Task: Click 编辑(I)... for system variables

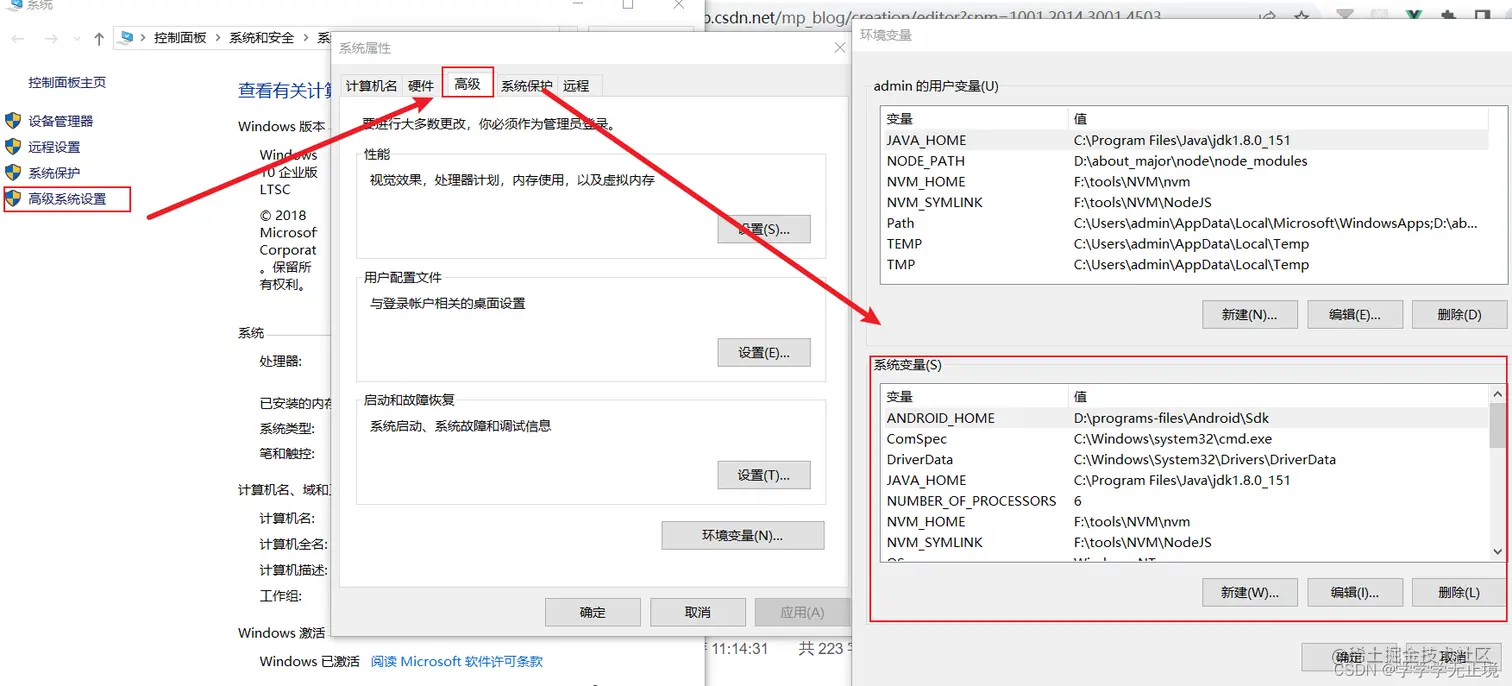Action: coord(1355,592)
